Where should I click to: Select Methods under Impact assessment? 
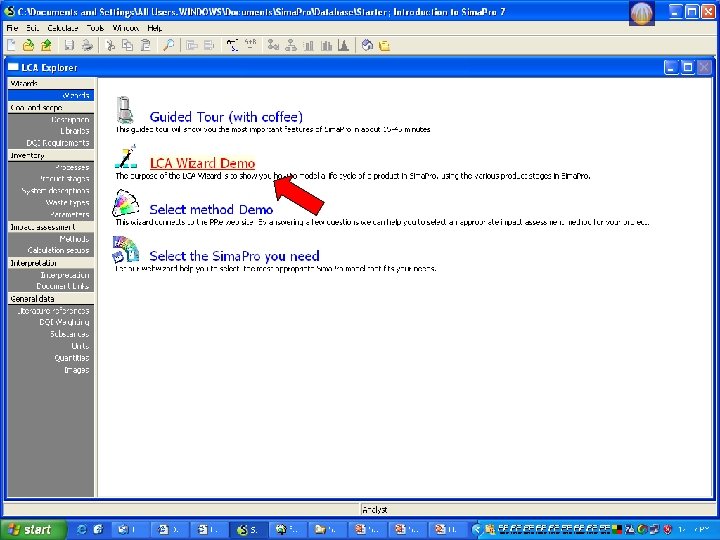coord(74,239)
